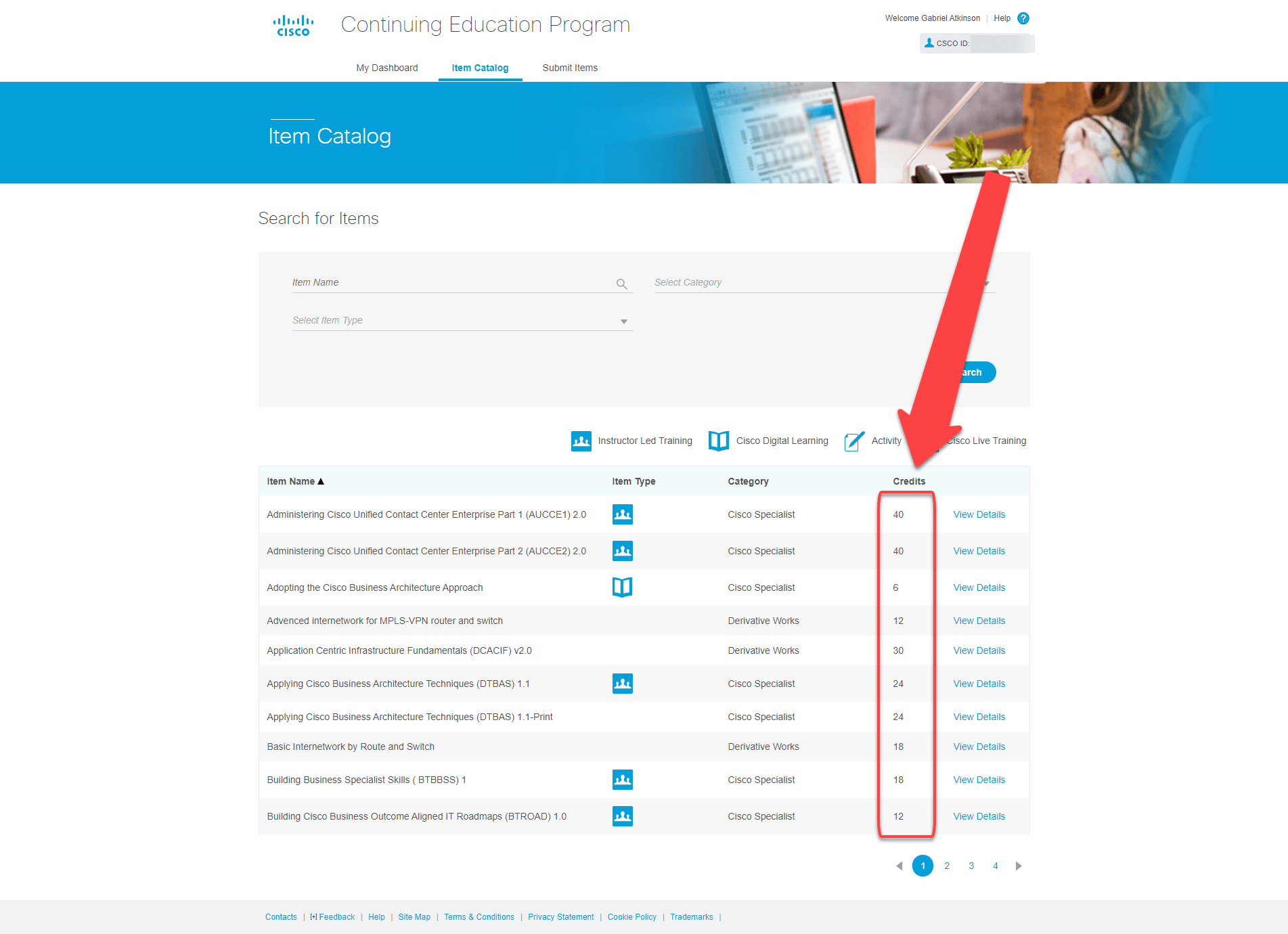Select page 1 in pagination
The height and width of the screenshot is (934, 1288).
tap(923, 866)
